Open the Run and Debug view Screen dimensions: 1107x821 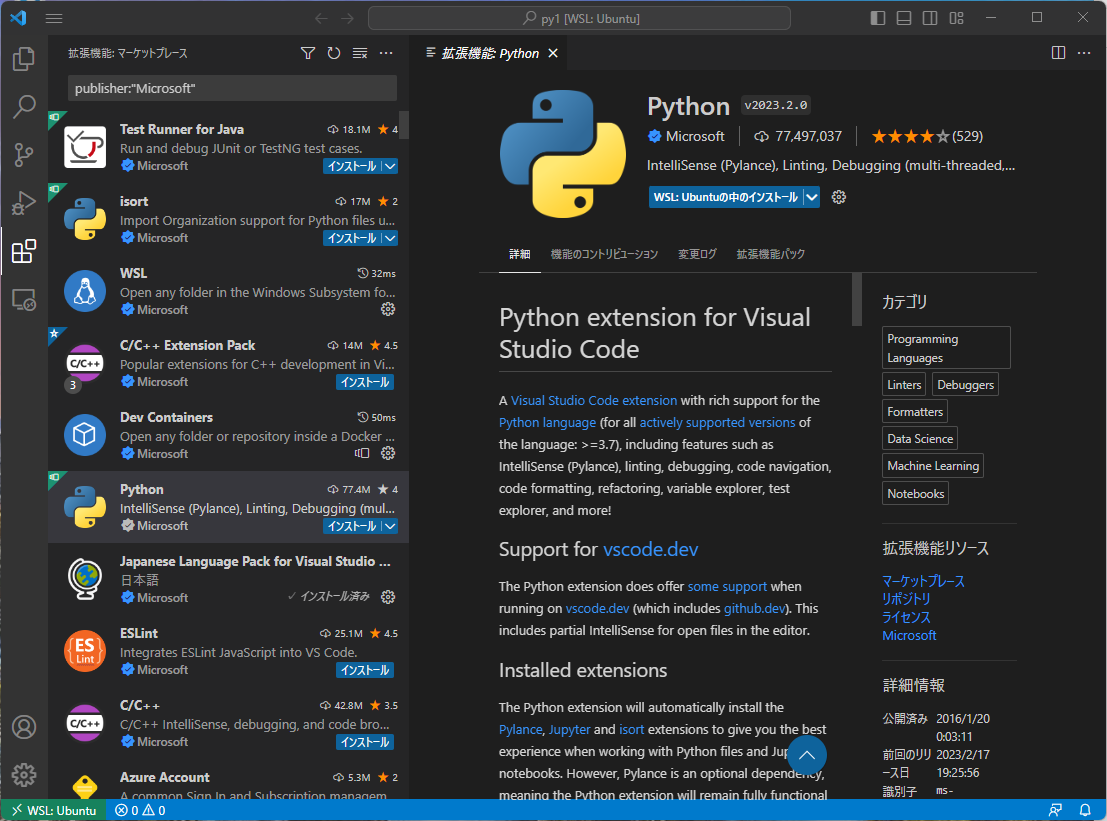[x=24, y=203]
